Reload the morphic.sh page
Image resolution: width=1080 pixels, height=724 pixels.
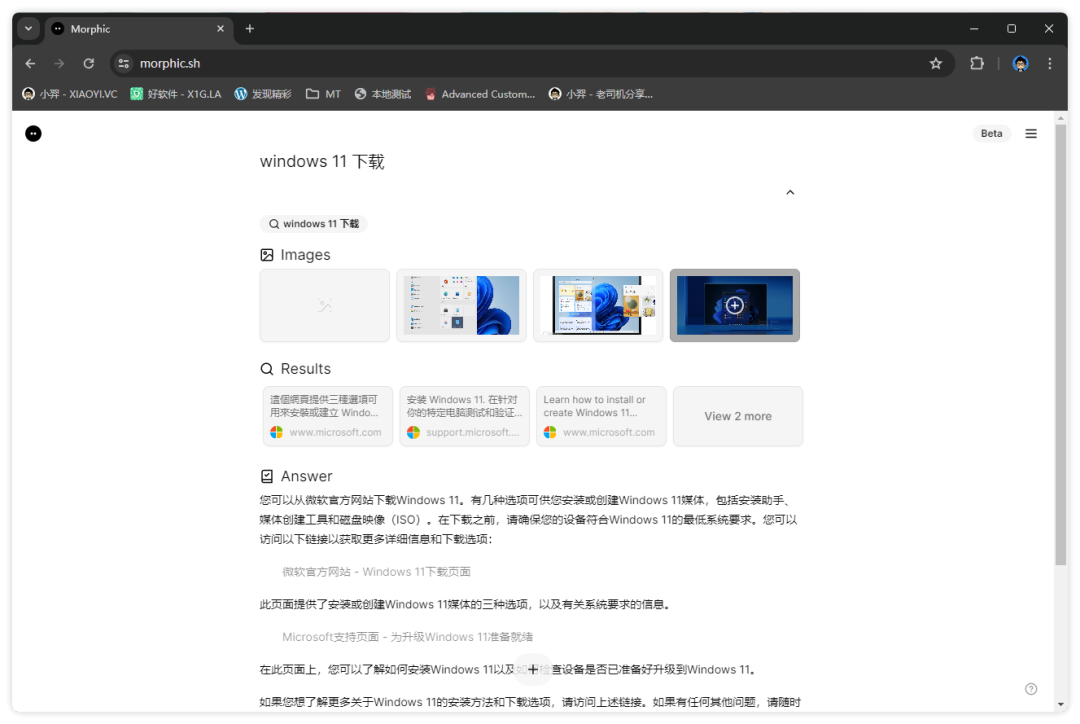click(x=89, y=63)
